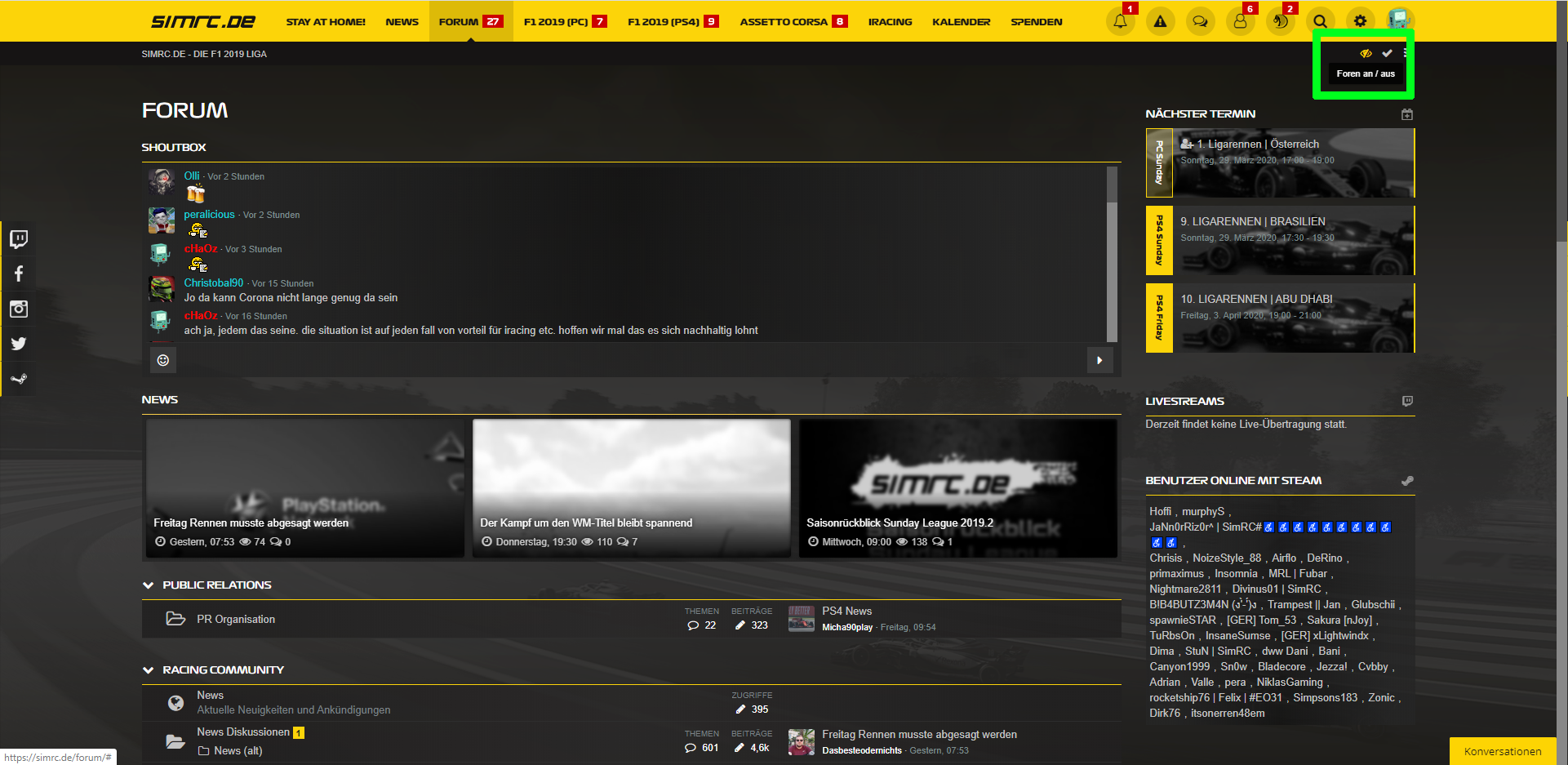The image size is (1568, 765).
Task: Collapse the Public Relations category
Action: point(149,585)
